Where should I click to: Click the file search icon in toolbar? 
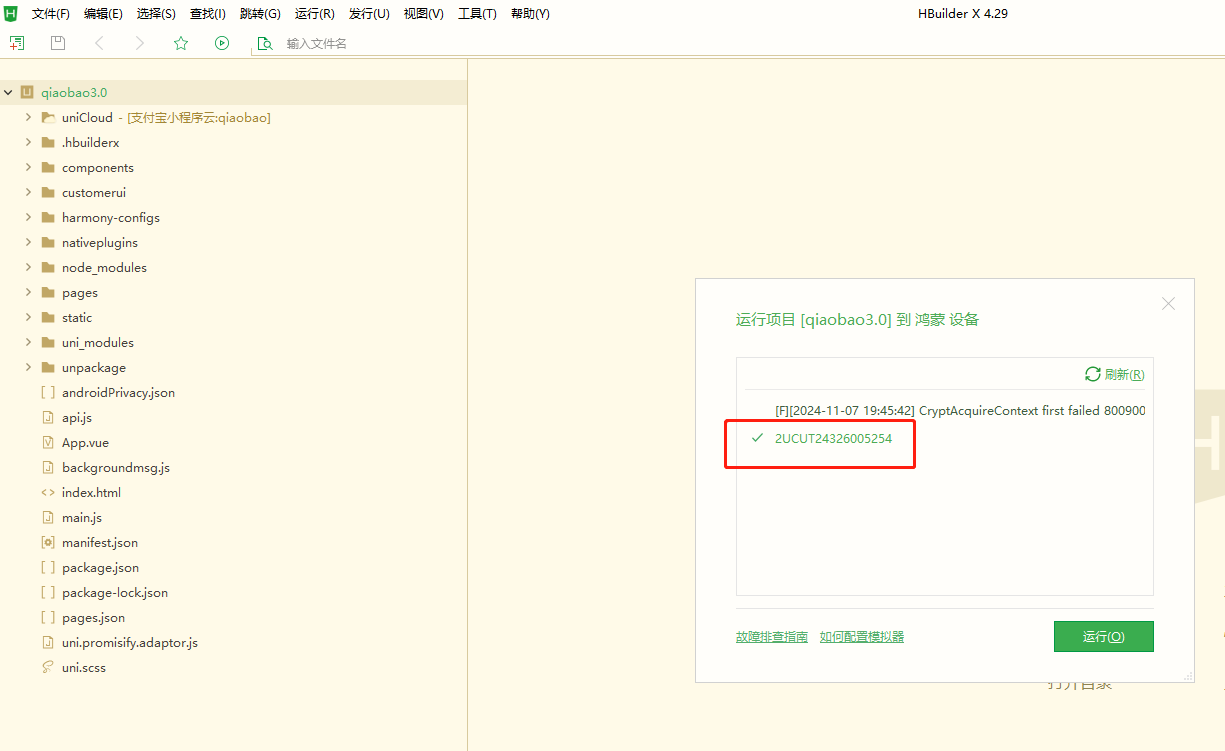pyautogui.click(x=264, y=43)
